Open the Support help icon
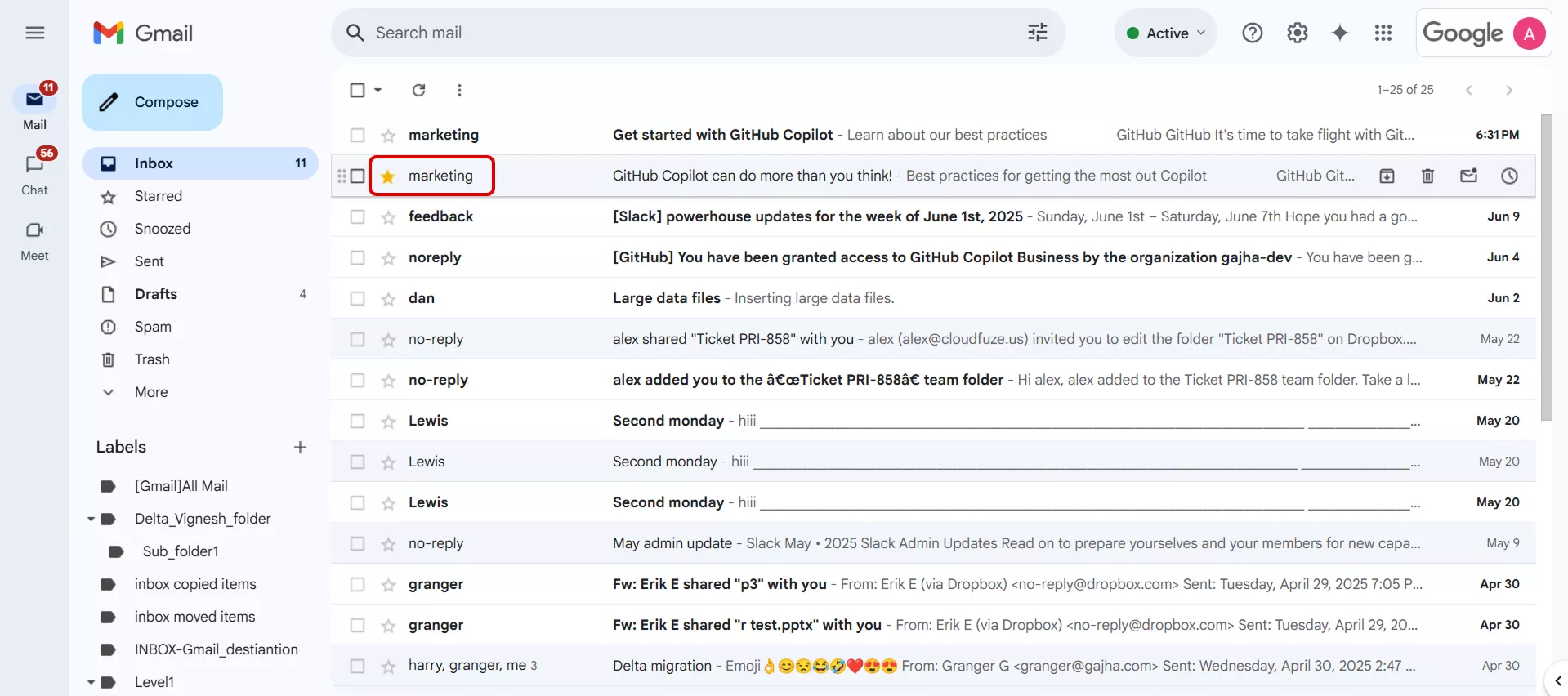Viewport: 1568px width, 696px height. pyautogui.click(x=1253, y=33)
